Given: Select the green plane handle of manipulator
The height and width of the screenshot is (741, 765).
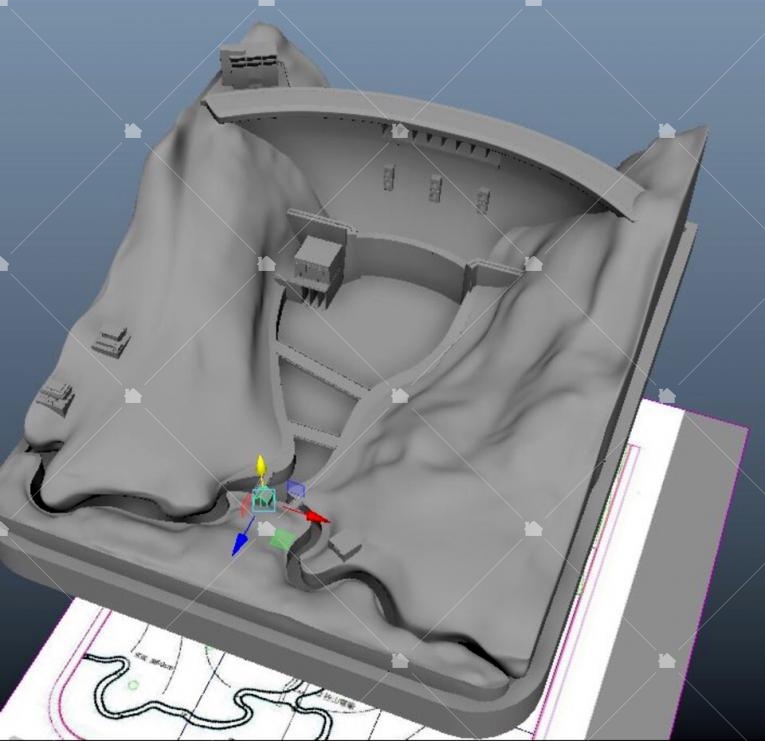Looking at the screenshot, I should 283,540.
